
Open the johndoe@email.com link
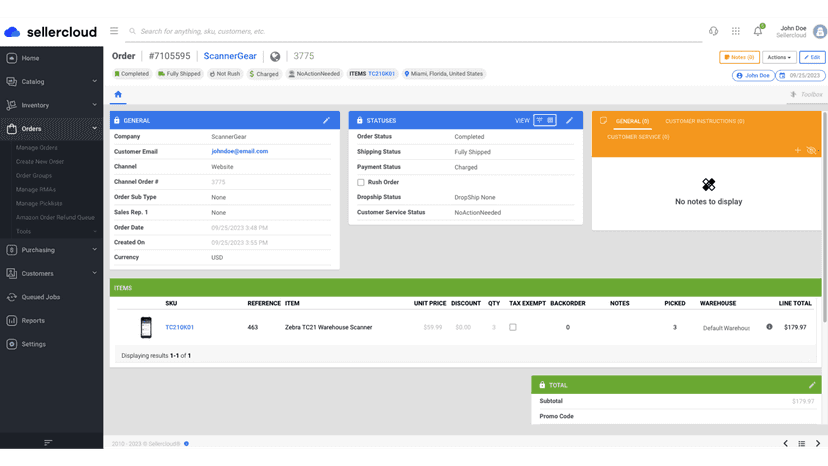coord(240,151)
